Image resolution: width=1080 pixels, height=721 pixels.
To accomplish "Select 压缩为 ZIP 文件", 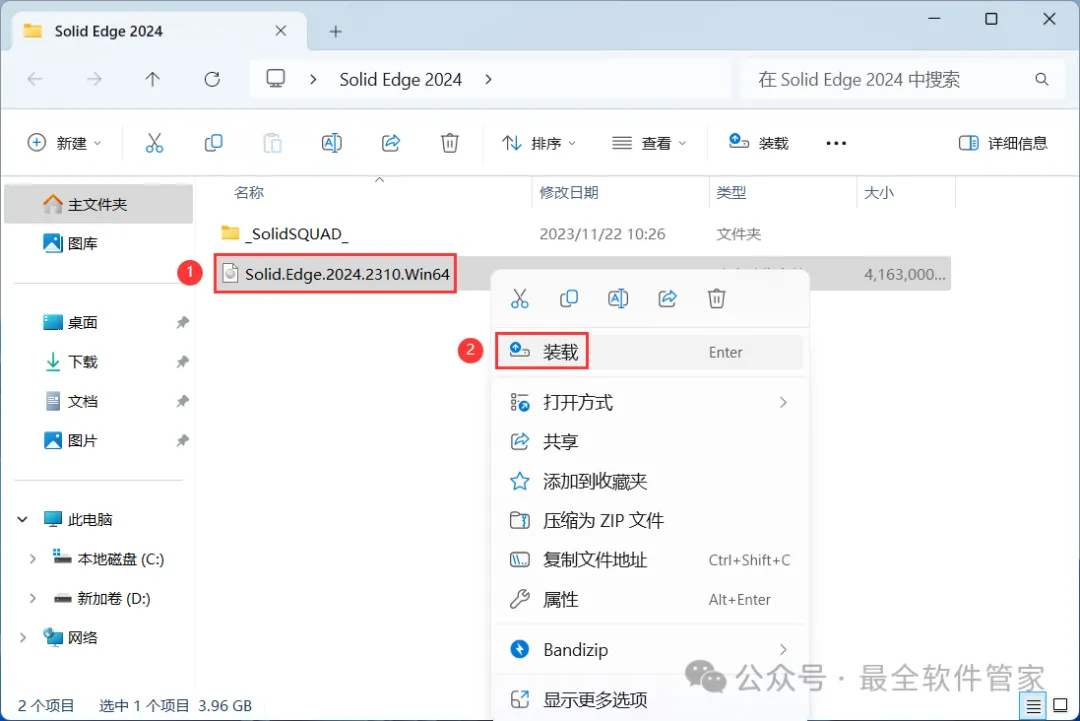I will pos(650,521).
